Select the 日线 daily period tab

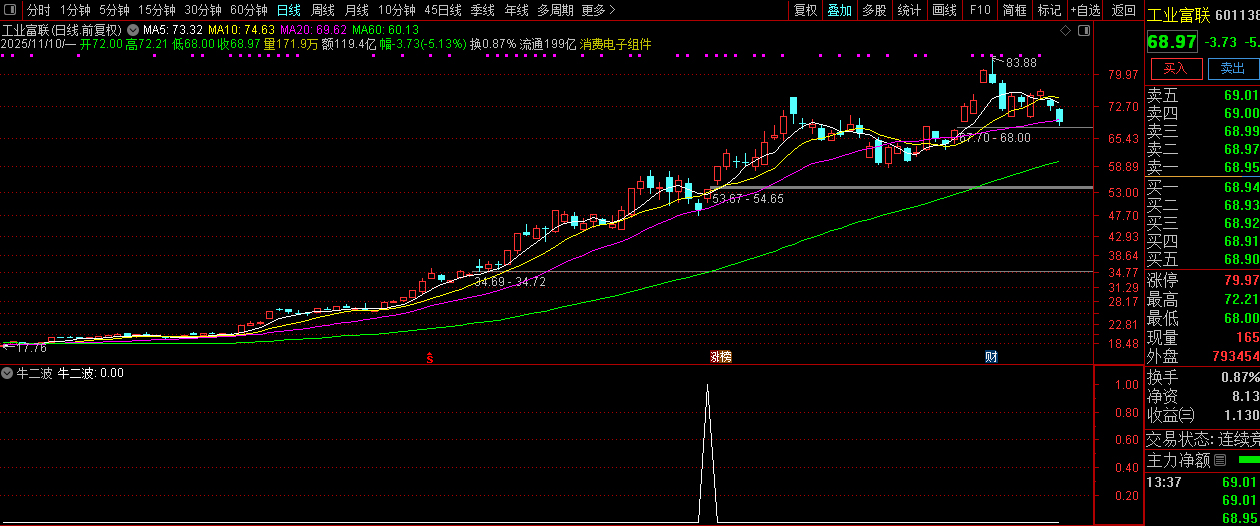tap(288, 10)
